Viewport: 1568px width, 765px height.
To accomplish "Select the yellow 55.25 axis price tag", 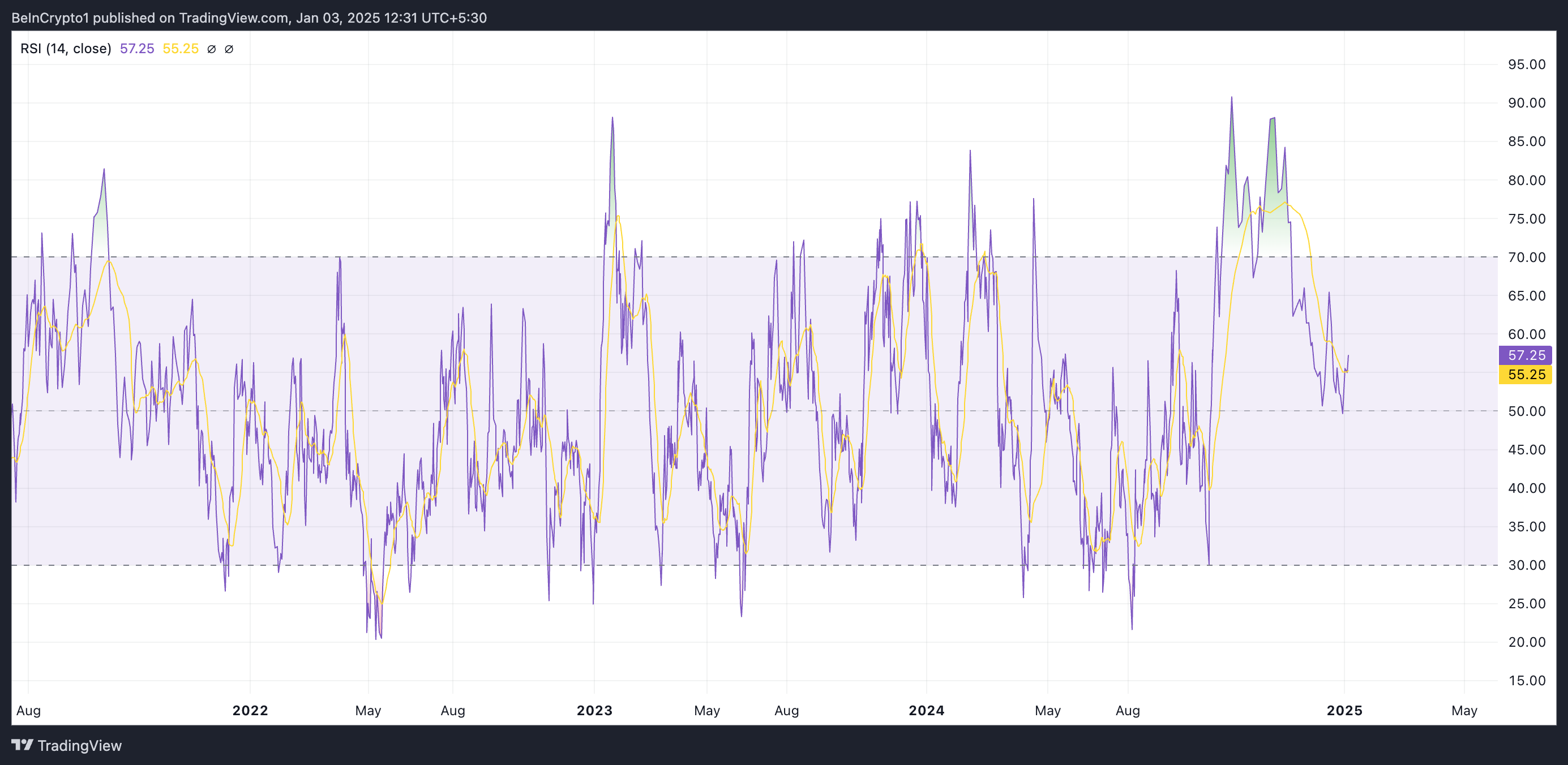I will (x=1526, y=374).
